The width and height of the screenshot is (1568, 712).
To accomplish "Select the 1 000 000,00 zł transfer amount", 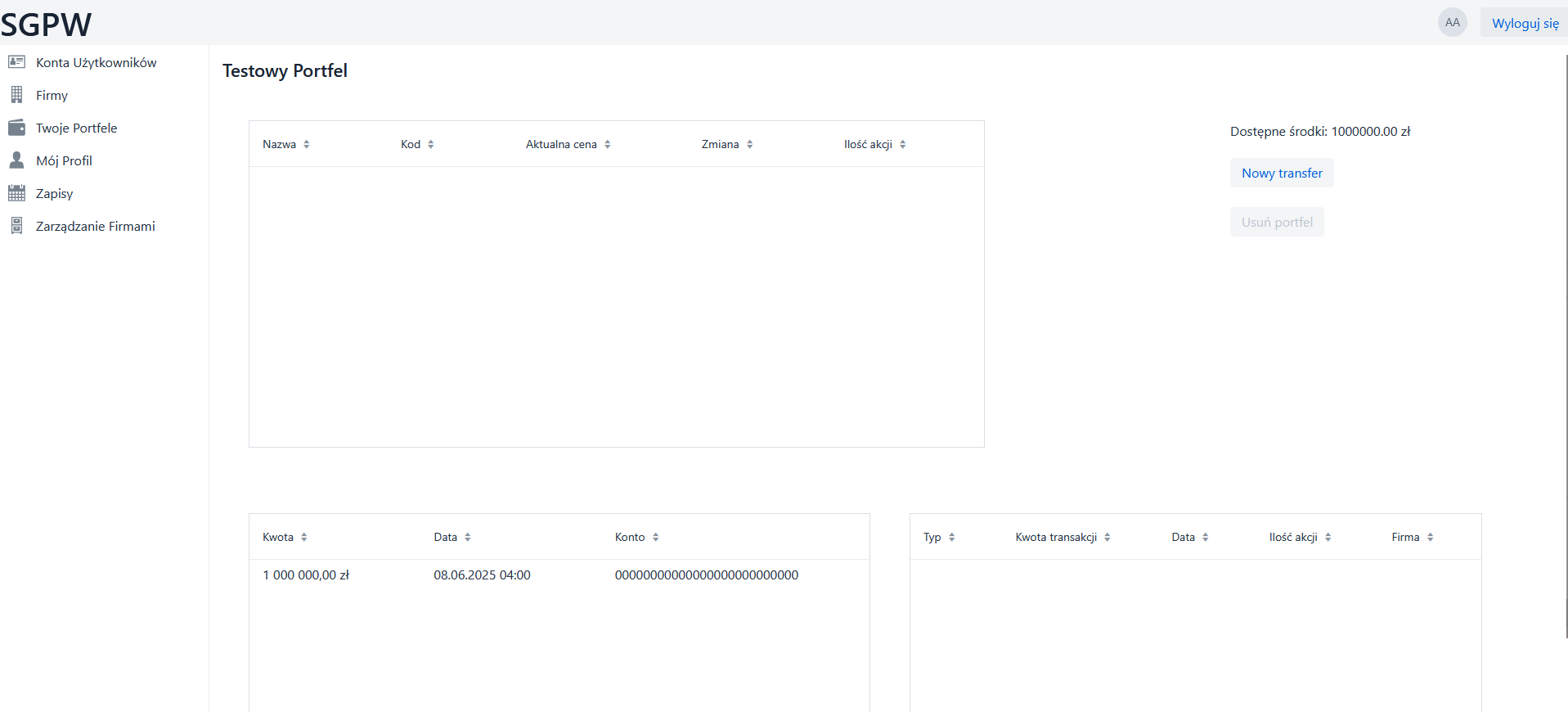I will point(306,575).
